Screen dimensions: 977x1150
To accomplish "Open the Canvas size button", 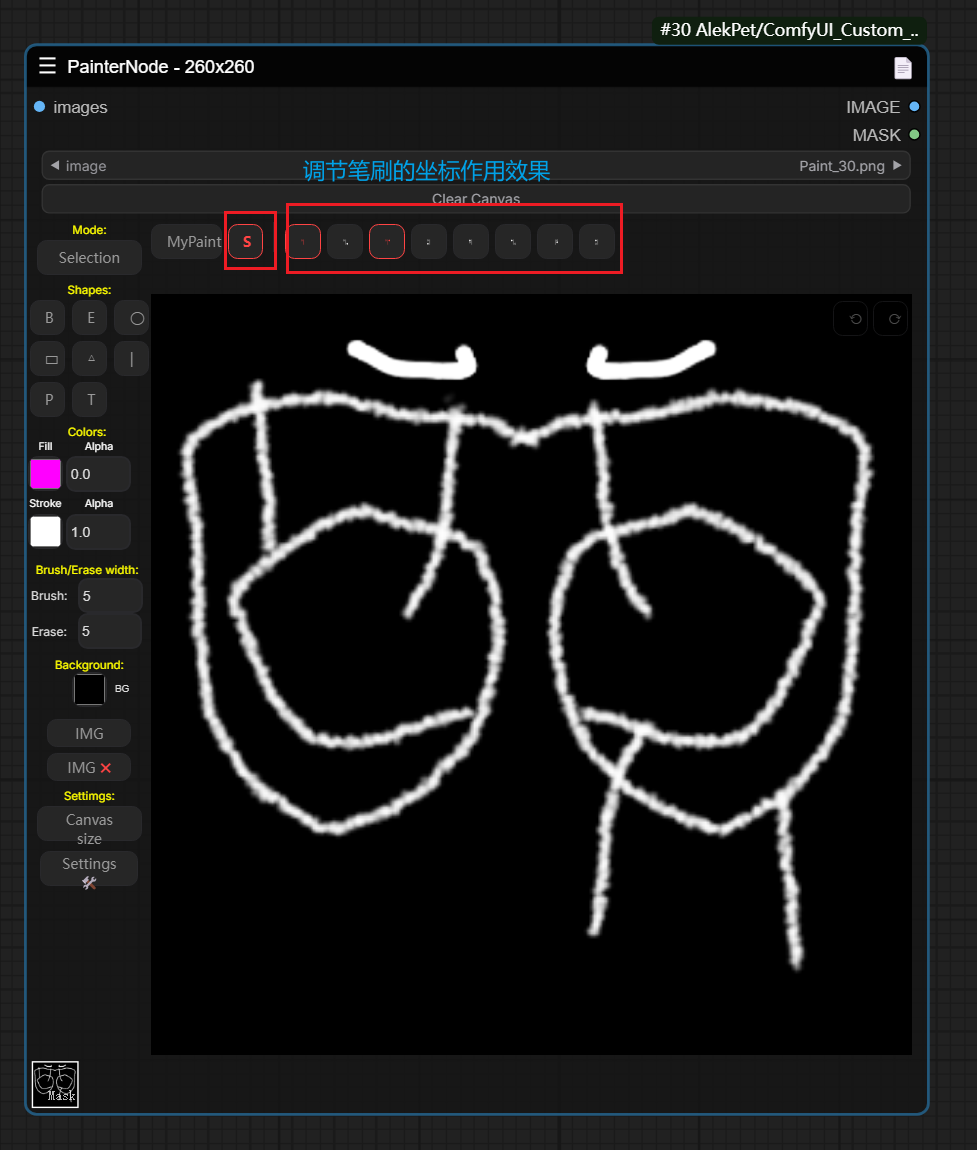I will click(89, 828).
